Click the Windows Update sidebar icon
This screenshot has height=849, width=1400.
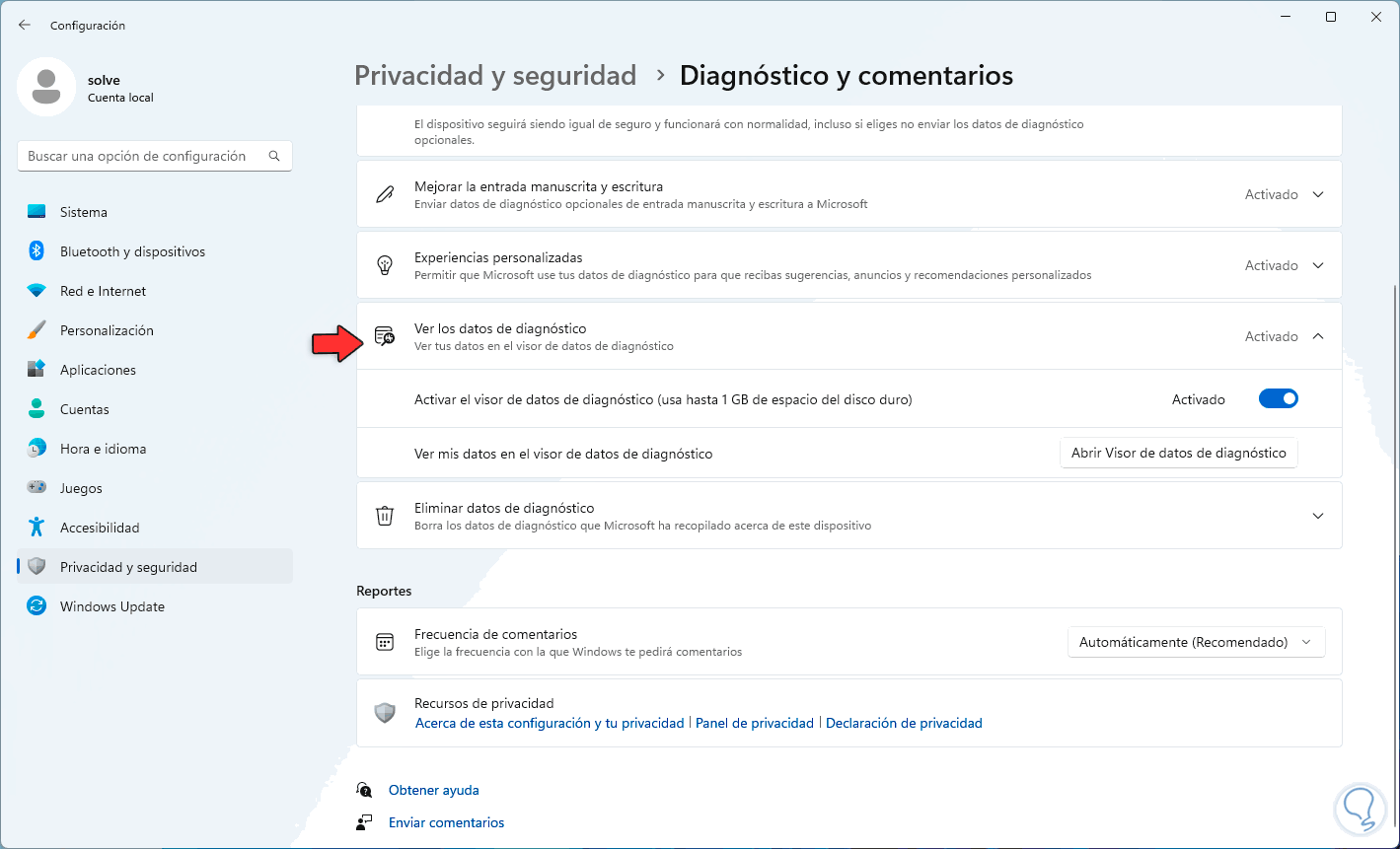tap(37, 606)
